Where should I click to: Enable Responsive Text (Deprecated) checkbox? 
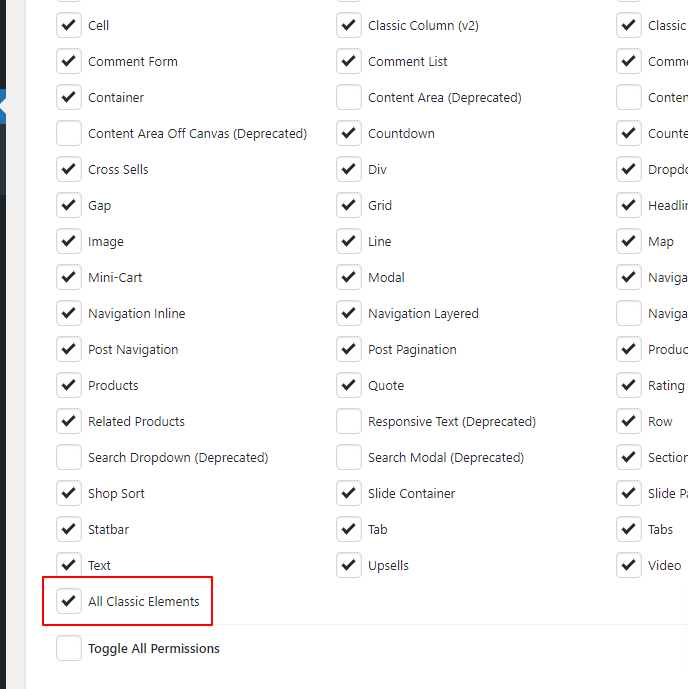(349, 421)
